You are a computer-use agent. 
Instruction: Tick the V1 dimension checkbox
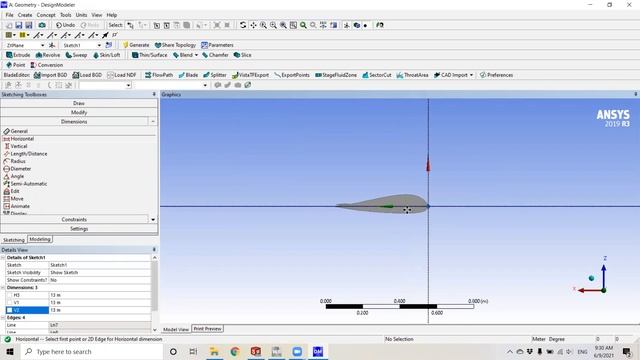click(x=10, y=302)
